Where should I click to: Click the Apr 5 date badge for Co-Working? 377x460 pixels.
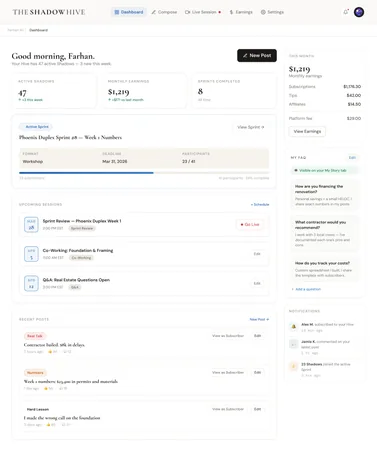coord(31,254)
